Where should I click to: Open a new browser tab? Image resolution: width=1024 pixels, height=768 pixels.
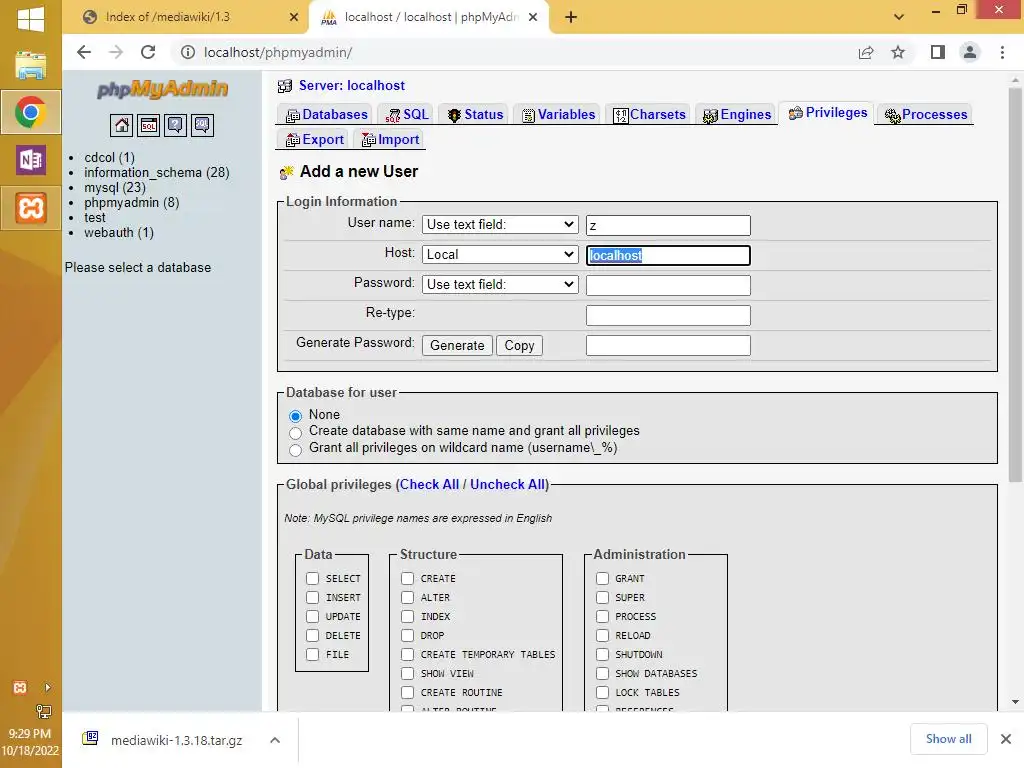point(571,17)
